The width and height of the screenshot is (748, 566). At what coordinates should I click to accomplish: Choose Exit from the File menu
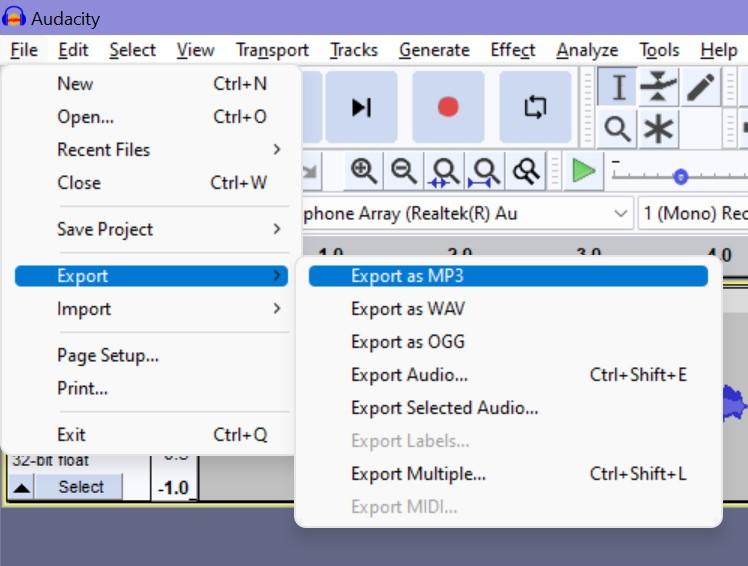pos(151,435)
